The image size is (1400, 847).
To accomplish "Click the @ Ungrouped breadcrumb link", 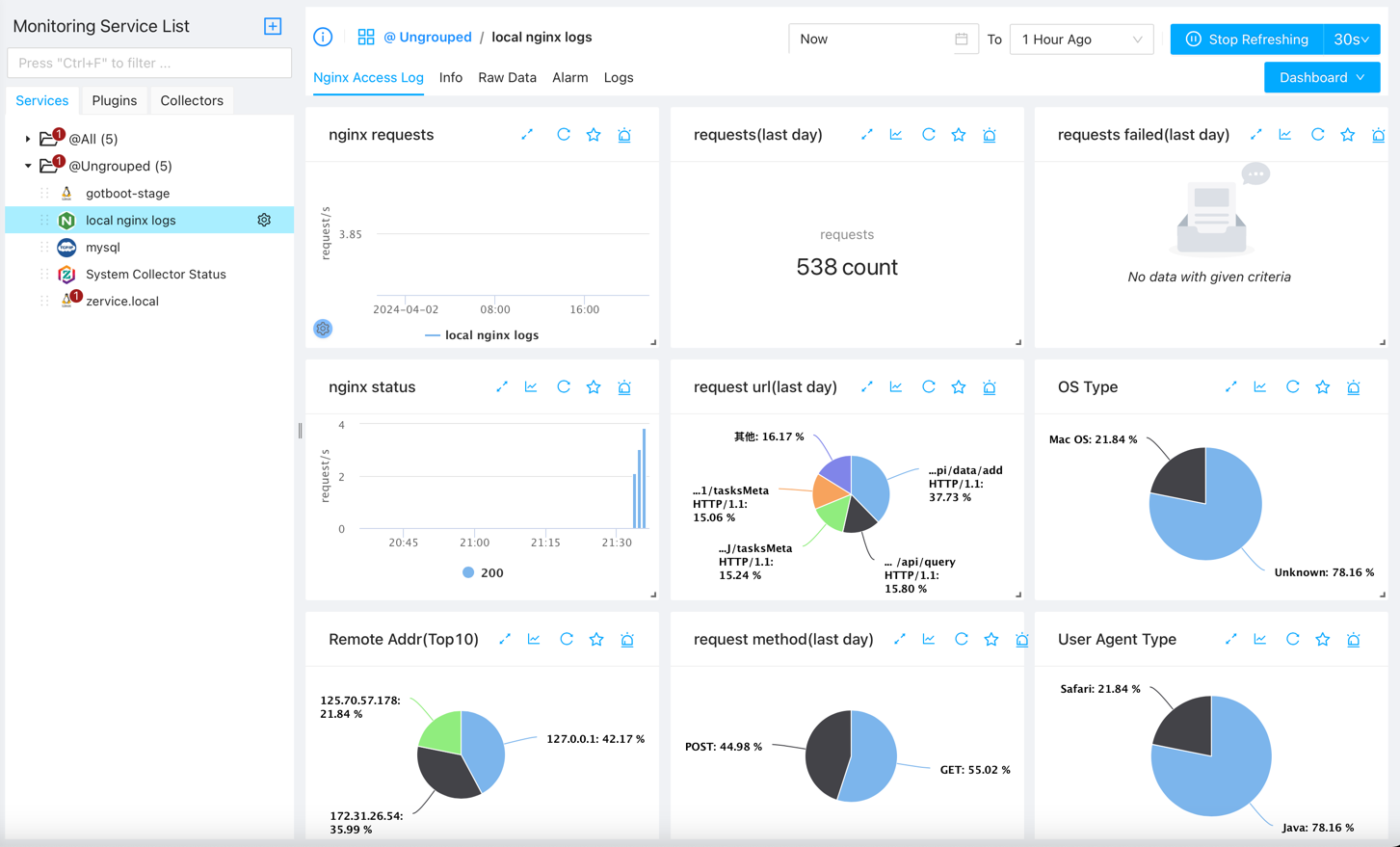I will pos(427,38).
